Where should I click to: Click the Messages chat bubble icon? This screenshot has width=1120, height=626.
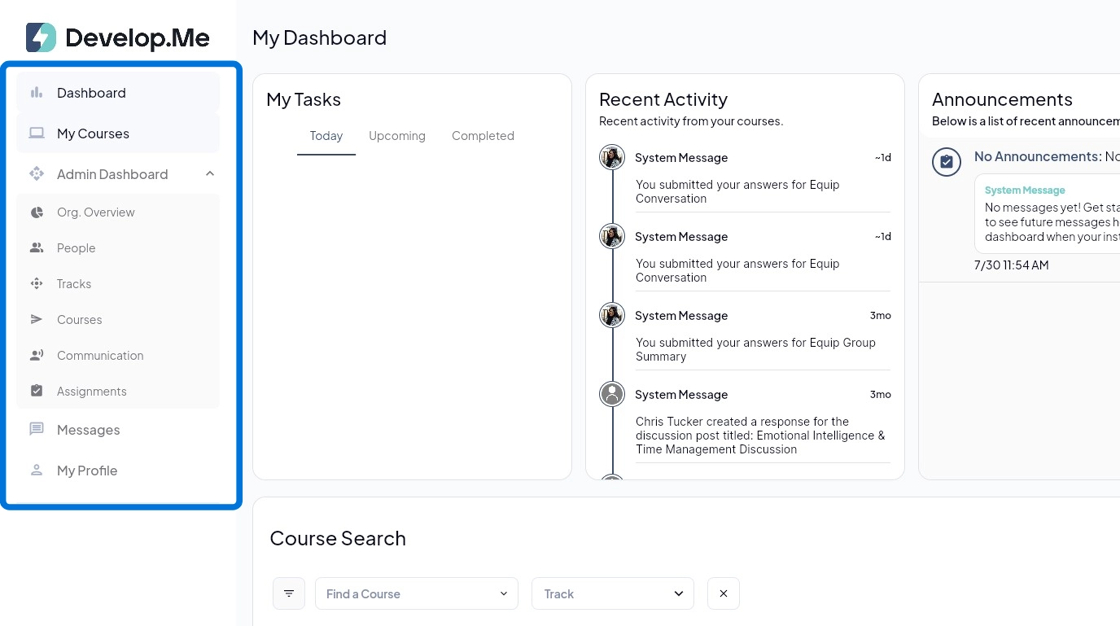pyautogui.click(x=37, y=430)
